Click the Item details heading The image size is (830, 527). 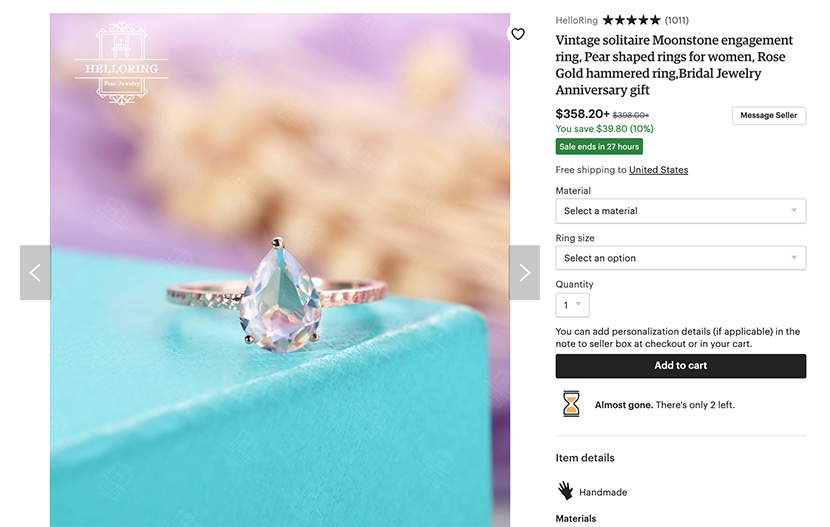[585, 458]
